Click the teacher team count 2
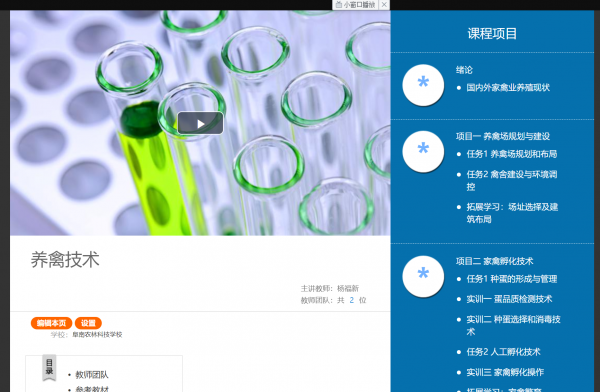 pos(351,300)
